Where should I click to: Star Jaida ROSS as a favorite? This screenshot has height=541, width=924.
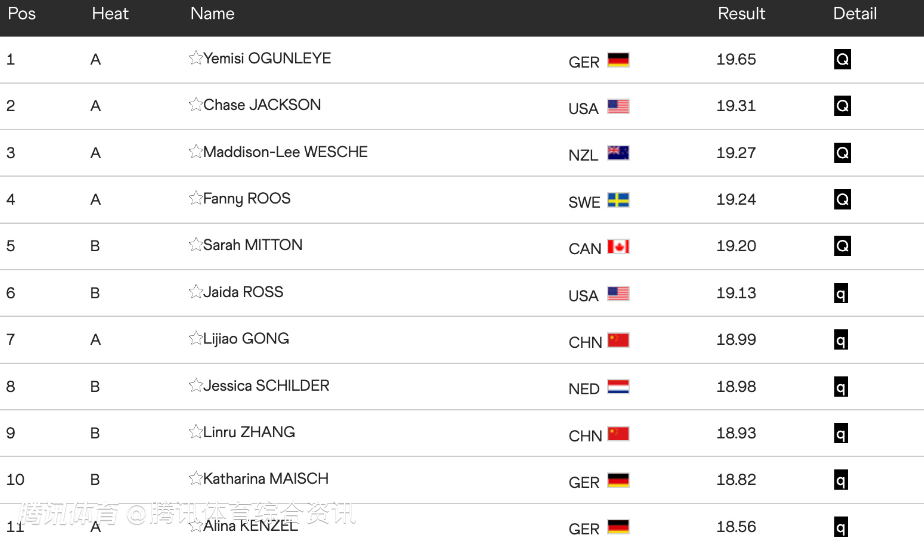(x=196, y=292)
